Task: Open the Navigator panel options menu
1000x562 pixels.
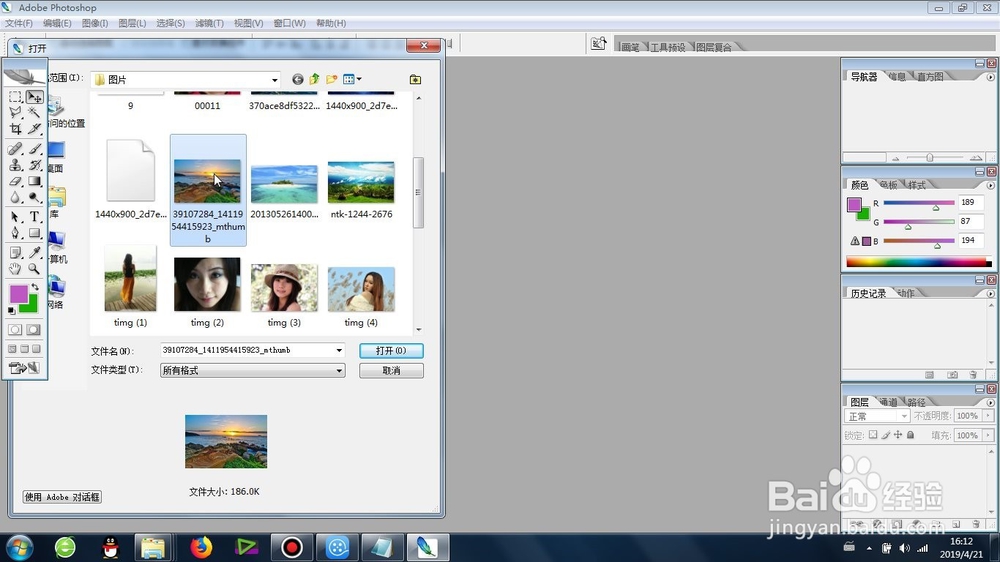Action: 990,77
